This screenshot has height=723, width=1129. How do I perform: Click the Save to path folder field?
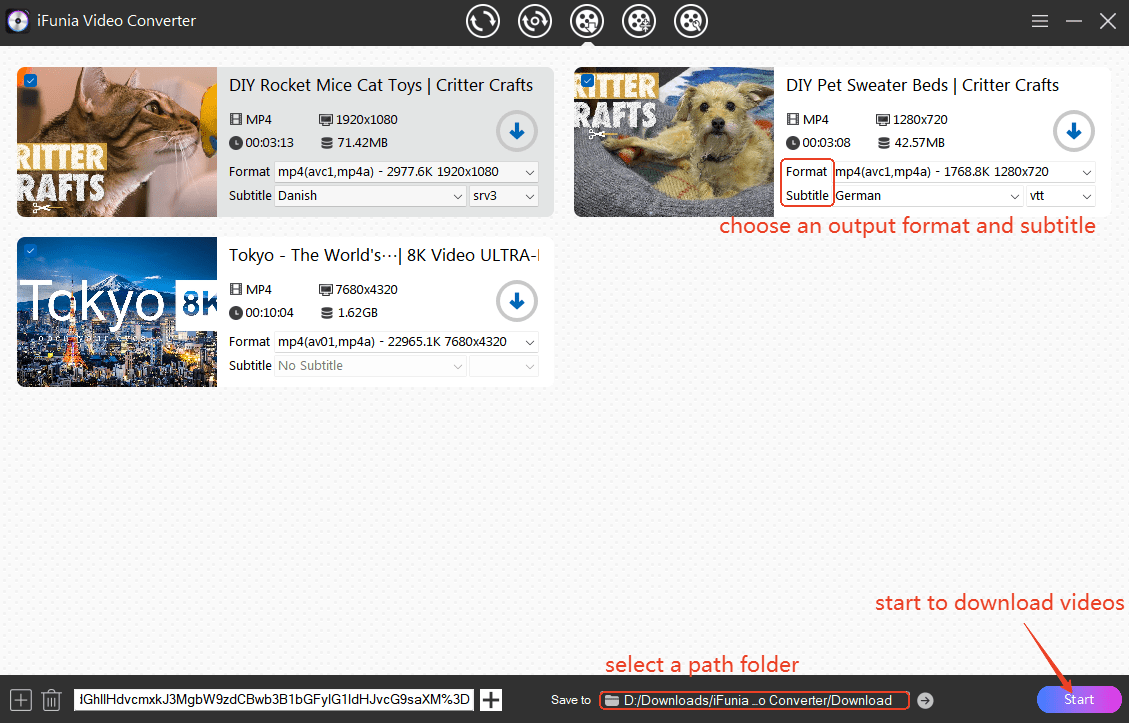pos(755,700)
